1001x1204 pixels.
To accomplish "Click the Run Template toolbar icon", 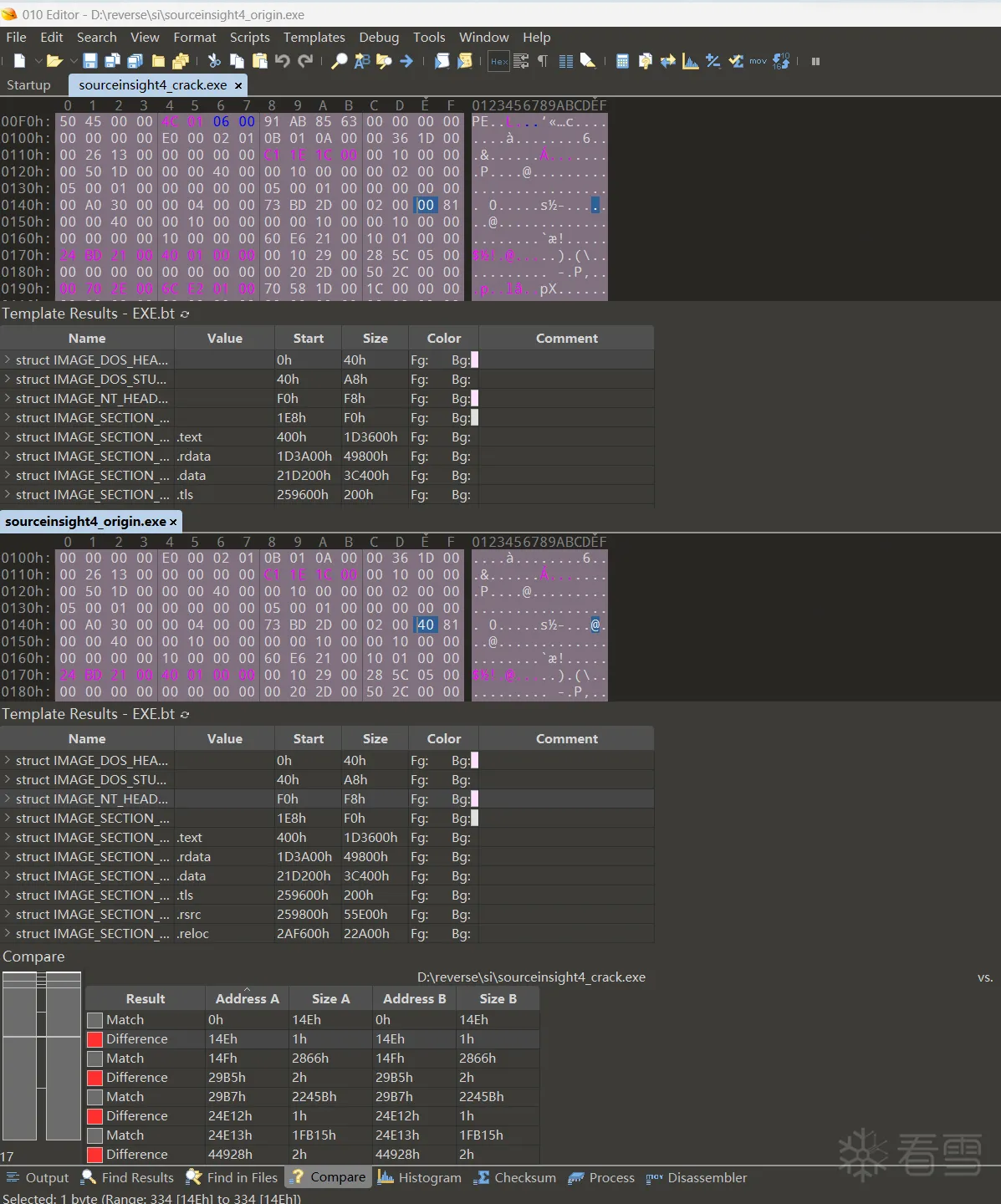I will coord(465,61).
